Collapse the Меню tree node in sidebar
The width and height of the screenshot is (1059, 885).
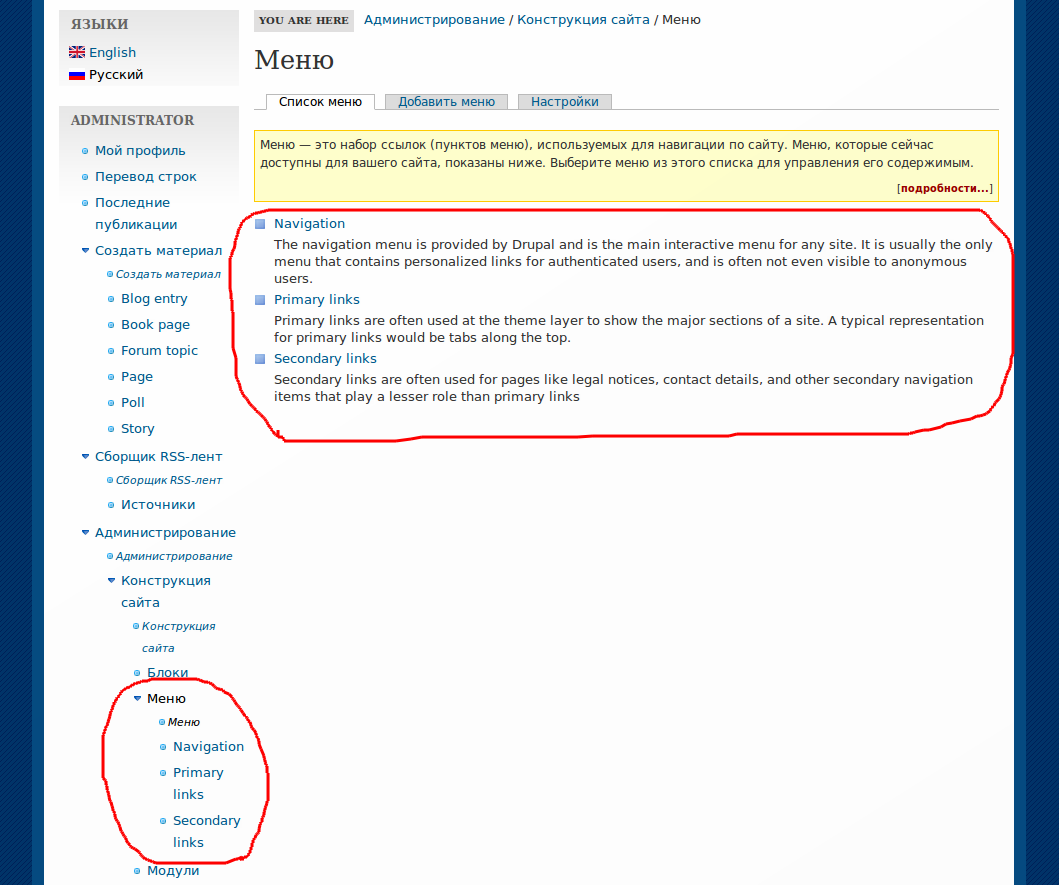(x=137, y=697)
